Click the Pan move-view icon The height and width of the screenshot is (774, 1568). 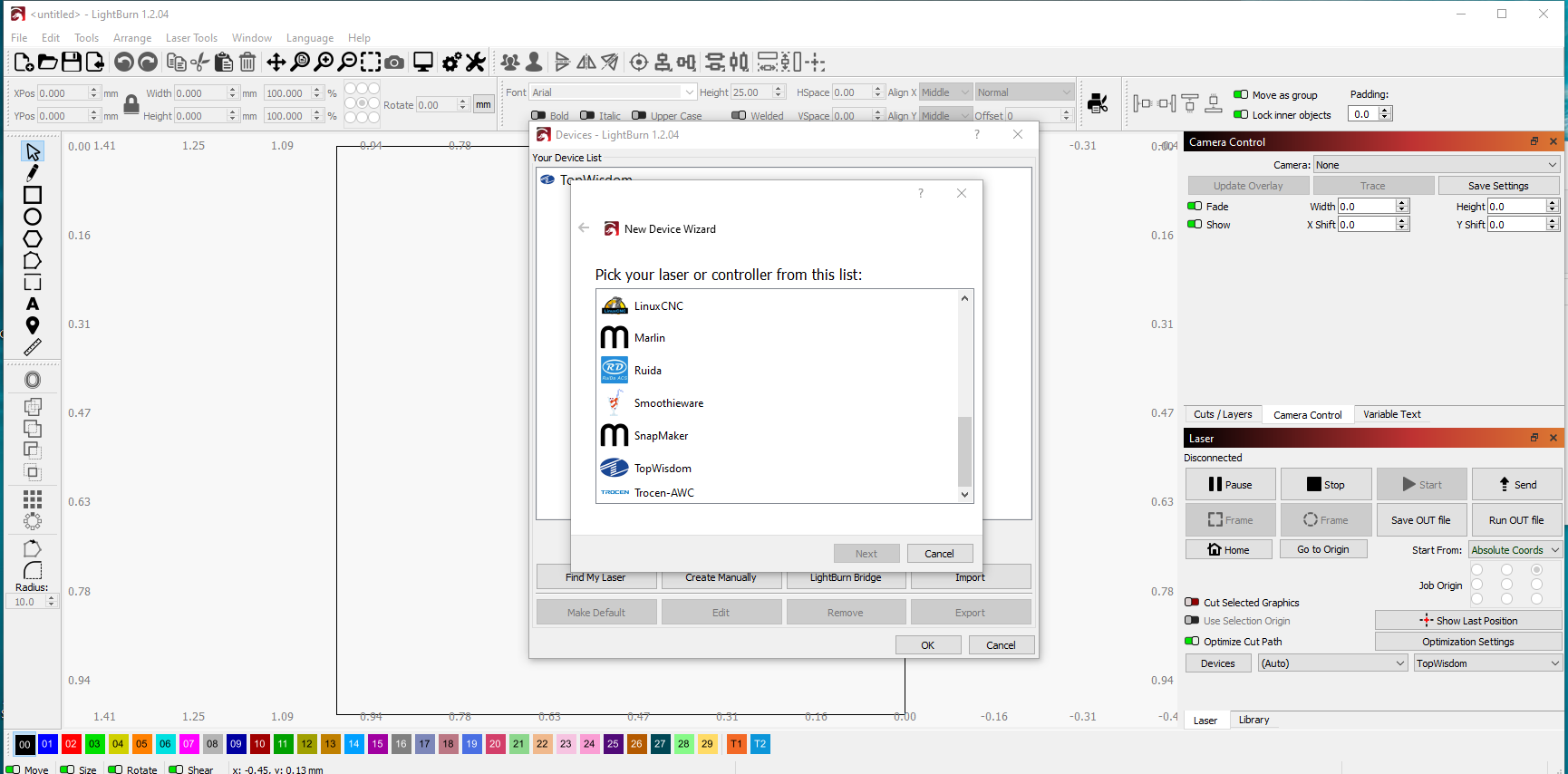276,62
